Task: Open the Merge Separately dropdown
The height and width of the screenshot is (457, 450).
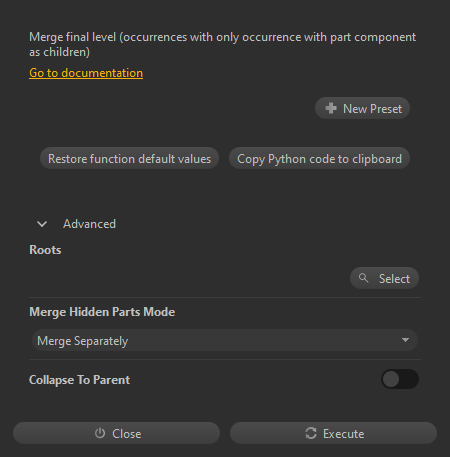Action: coord(225,340)
